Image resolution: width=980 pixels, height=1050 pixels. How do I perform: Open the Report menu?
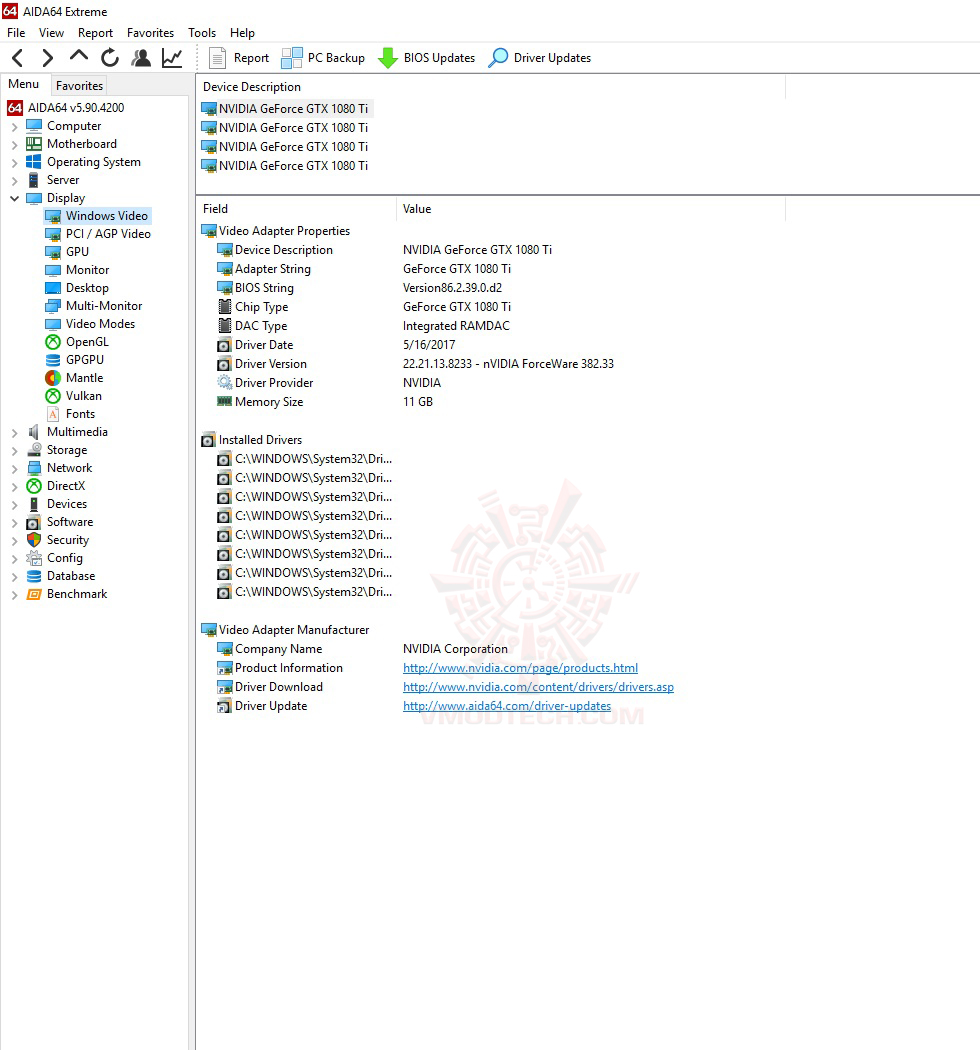click(x=95, y=33)
